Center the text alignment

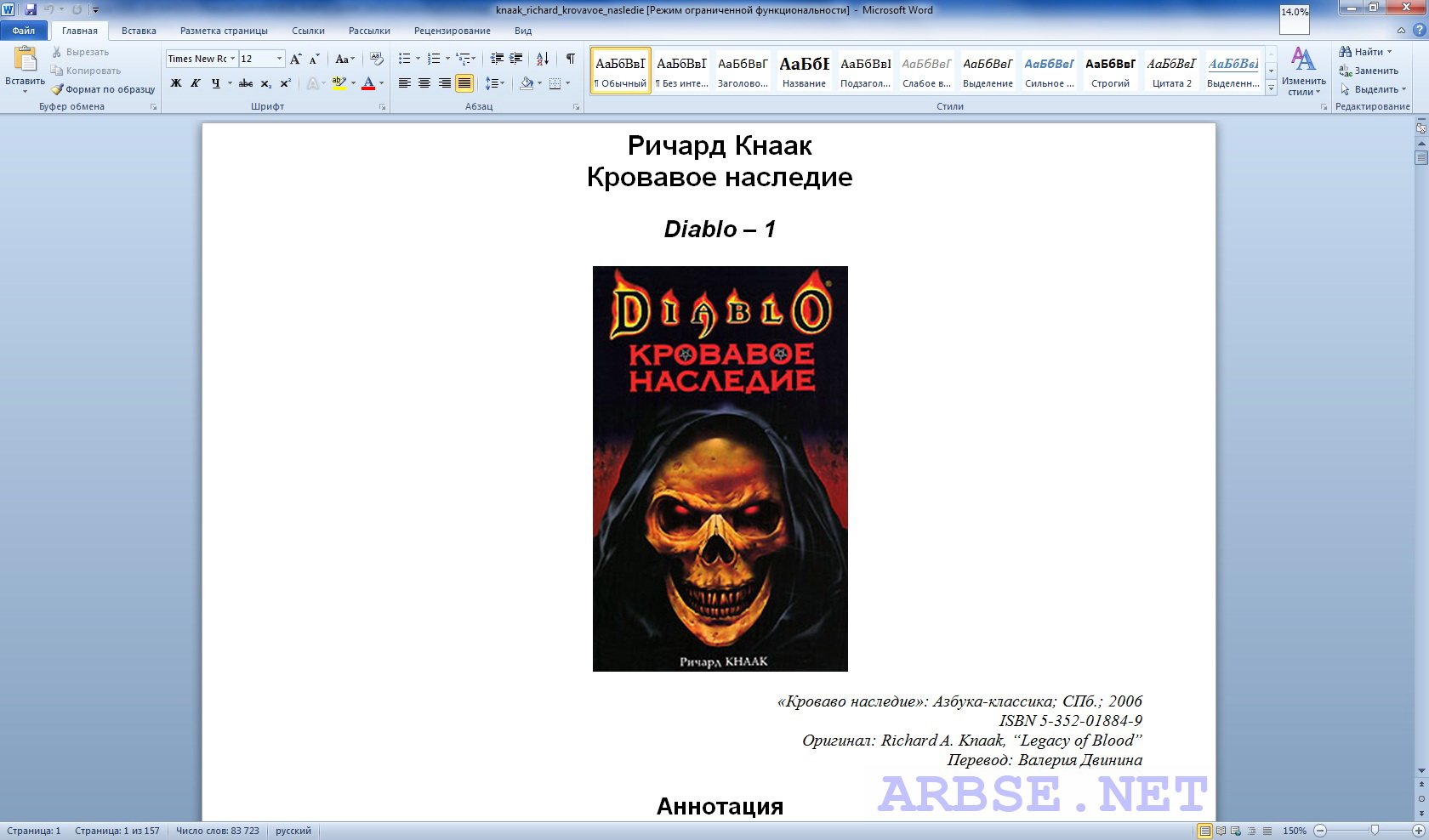424,83
